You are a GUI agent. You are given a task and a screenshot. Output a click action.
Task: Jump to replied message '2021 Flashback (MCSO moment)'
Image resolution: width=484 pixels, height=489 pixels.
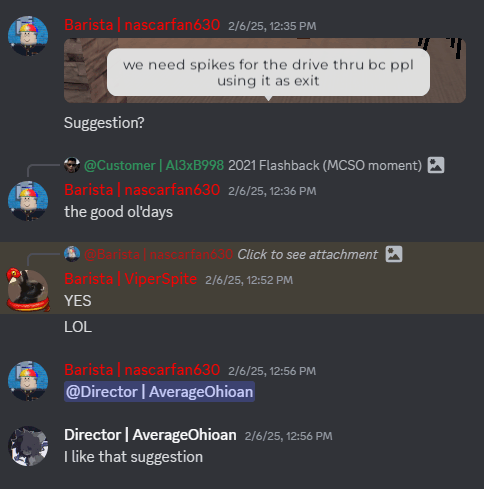pyautogui.click(x=325, y=165)
